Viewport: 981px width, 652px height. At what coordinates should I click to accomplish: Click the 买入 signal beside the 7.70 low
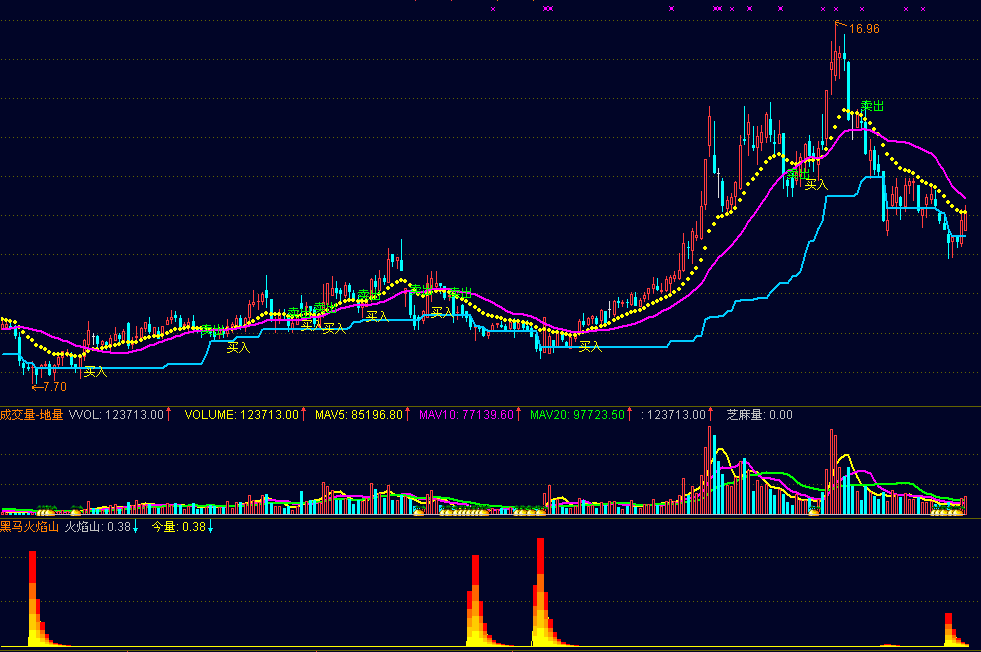95,372
